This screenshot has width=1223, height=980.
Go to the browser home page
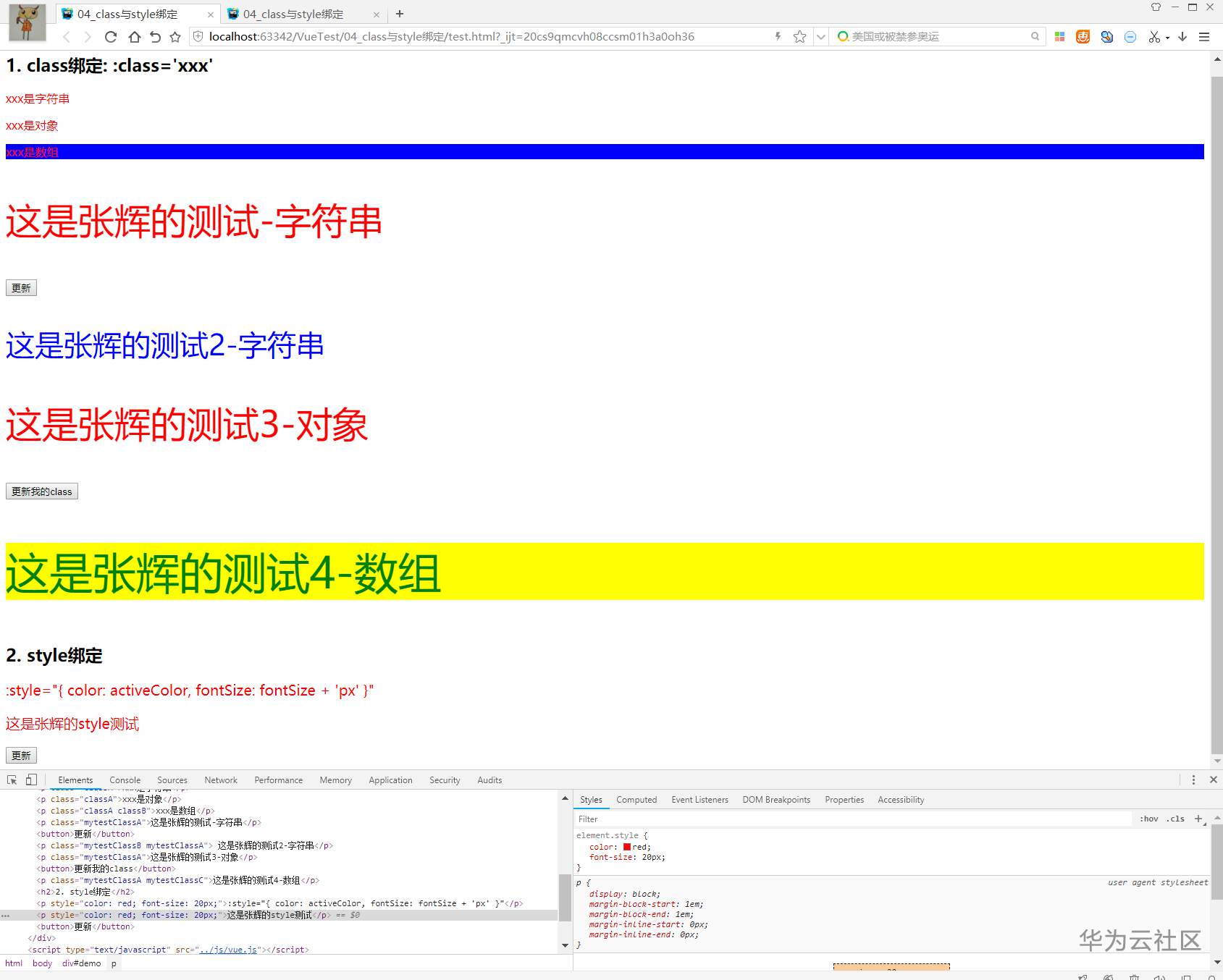134,37
